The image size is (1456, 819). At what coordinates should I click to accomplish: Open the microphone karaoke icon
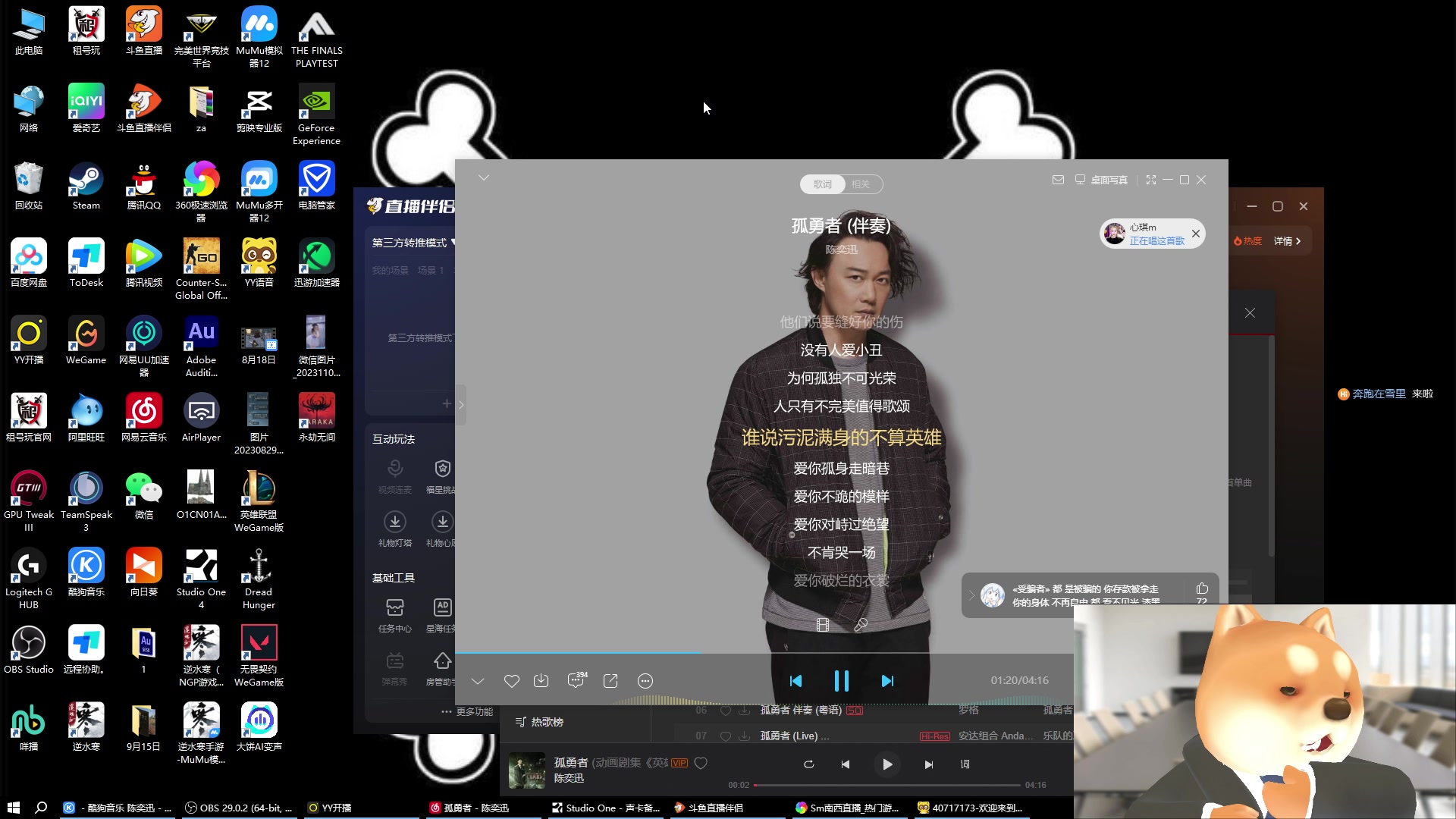point(861,625)
